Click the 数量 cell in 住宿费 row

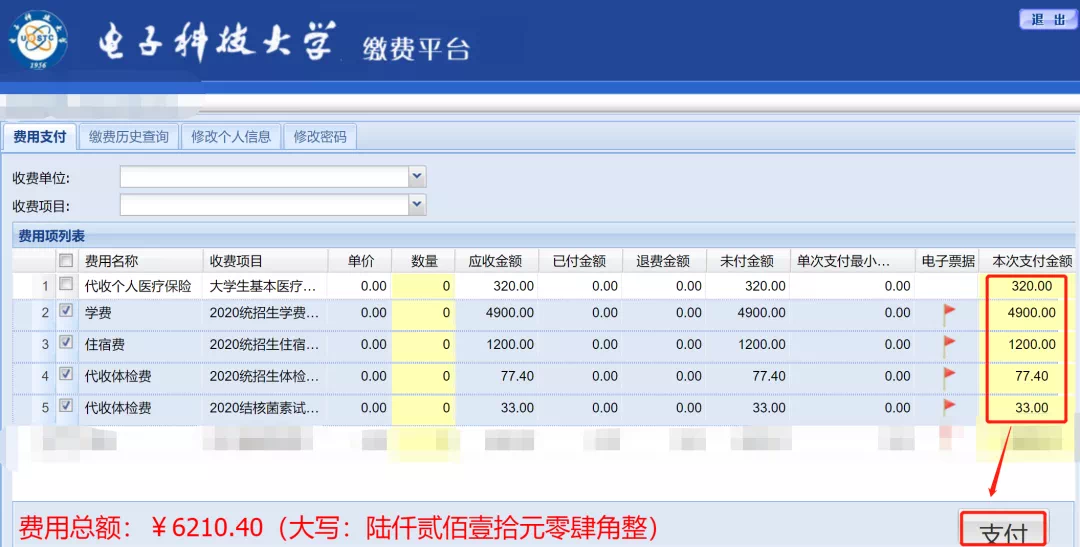[x=424, y=344]
